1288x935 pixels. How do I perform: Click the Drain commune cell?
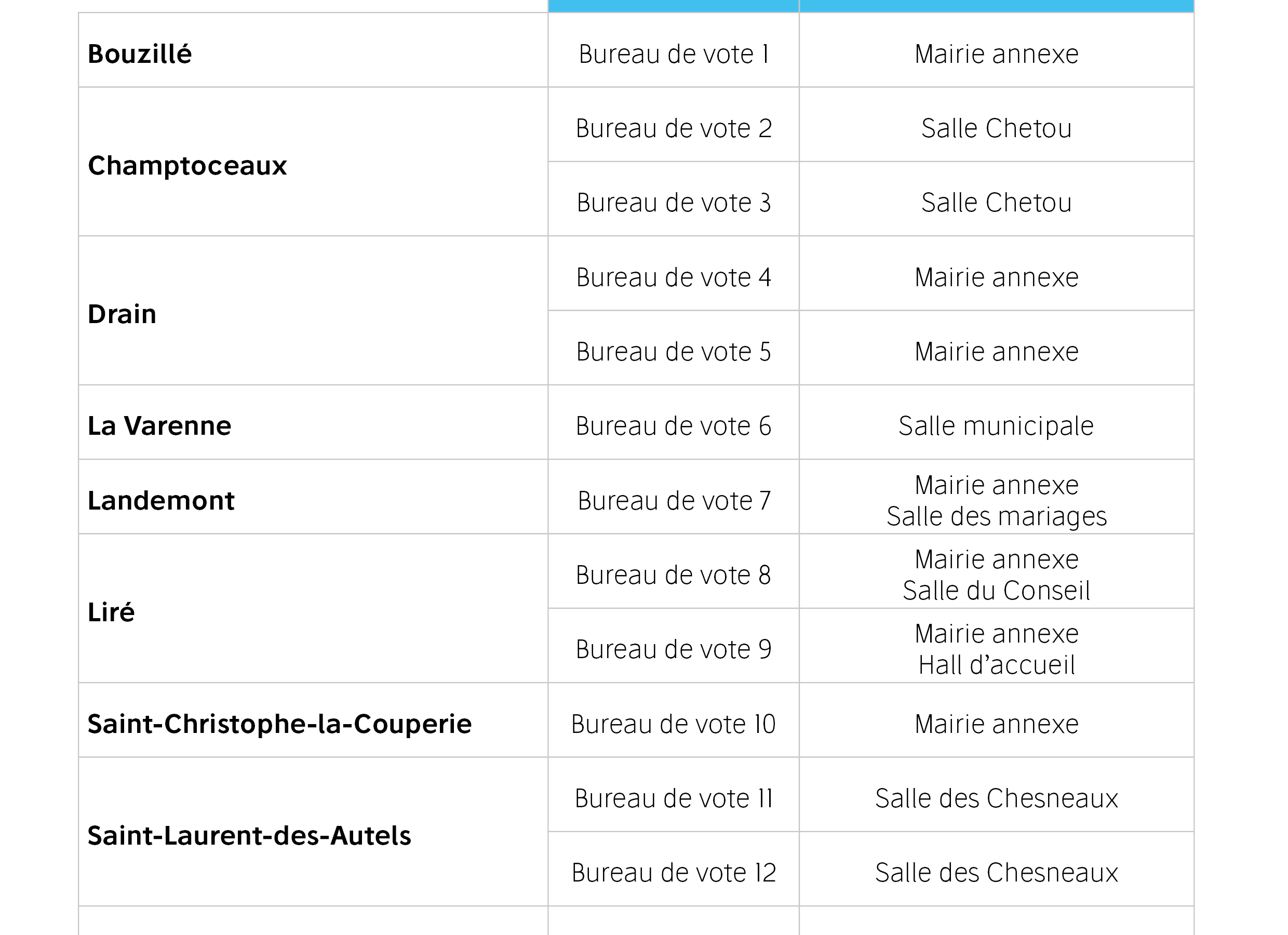pos(122,314)
